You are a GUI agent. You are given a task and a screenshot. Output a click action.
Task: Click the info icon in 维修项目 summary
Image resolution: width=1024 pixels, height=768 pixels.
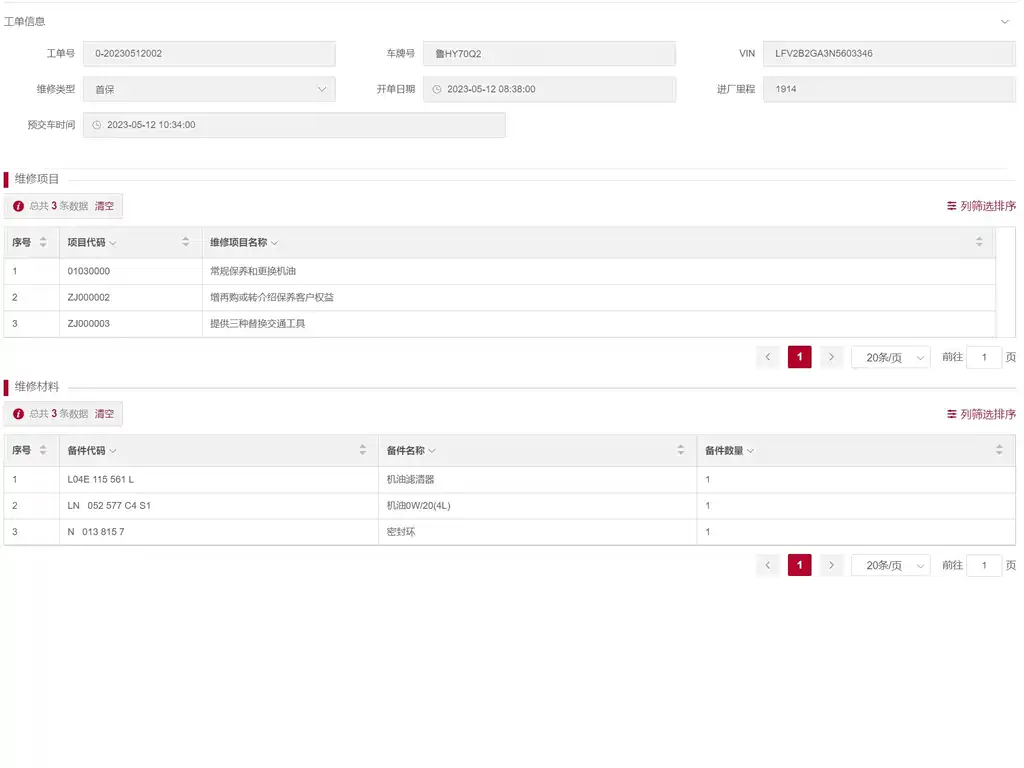click(18, 206)
